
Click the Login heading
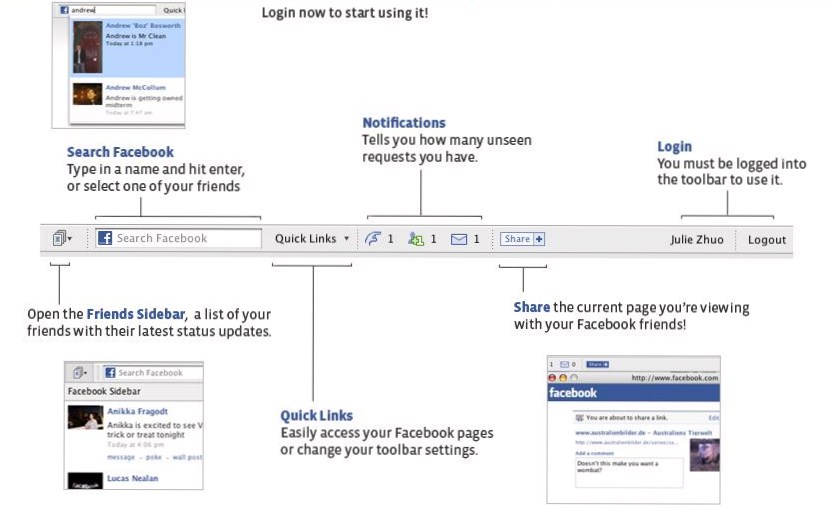coord(674,147)
